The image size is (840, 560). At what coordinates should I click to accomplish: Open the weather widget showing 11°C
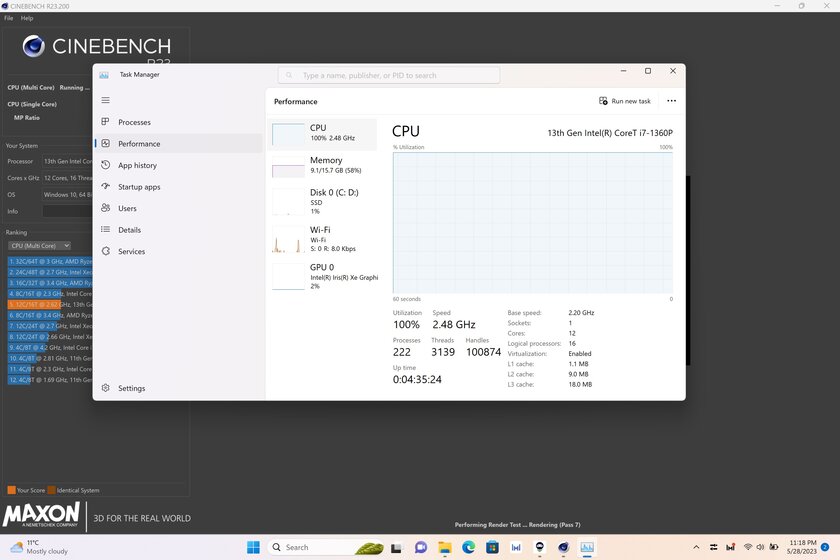[x=40, y=547]
